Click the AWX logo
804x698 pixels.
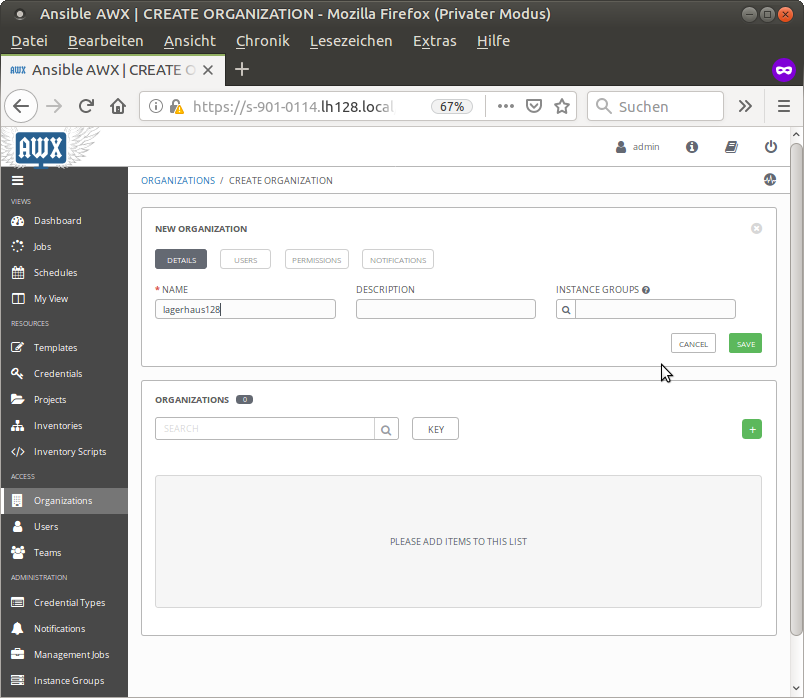pyautogui.click(x=41, y=148)
